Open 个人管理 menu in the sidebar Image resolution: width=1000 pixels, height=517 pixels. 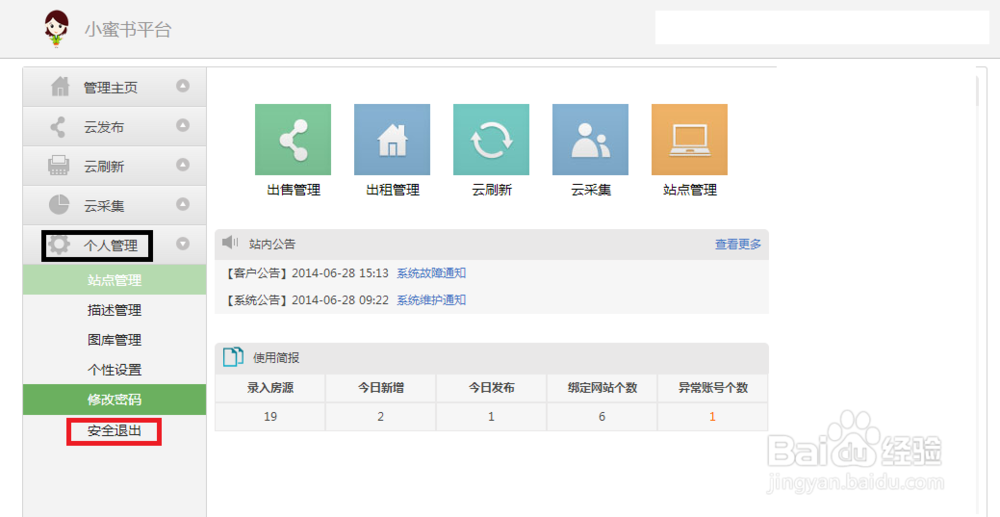click(x=115, y=245)
